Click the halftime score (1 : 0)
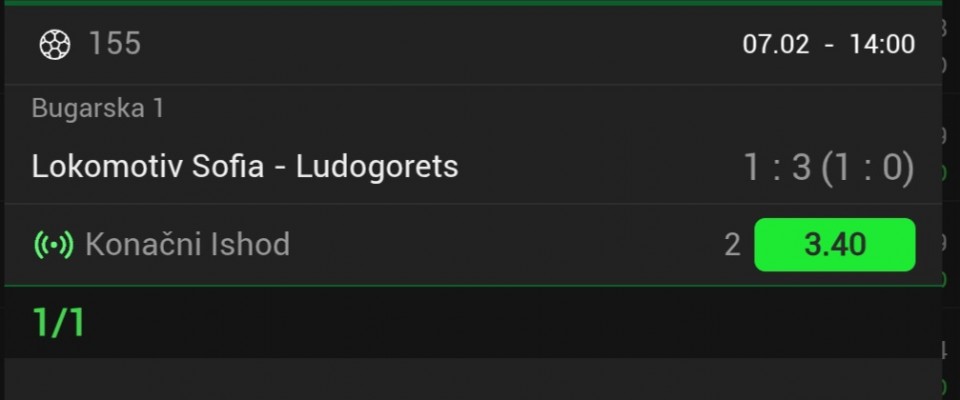The image size is (960, 400). [868, 167]
